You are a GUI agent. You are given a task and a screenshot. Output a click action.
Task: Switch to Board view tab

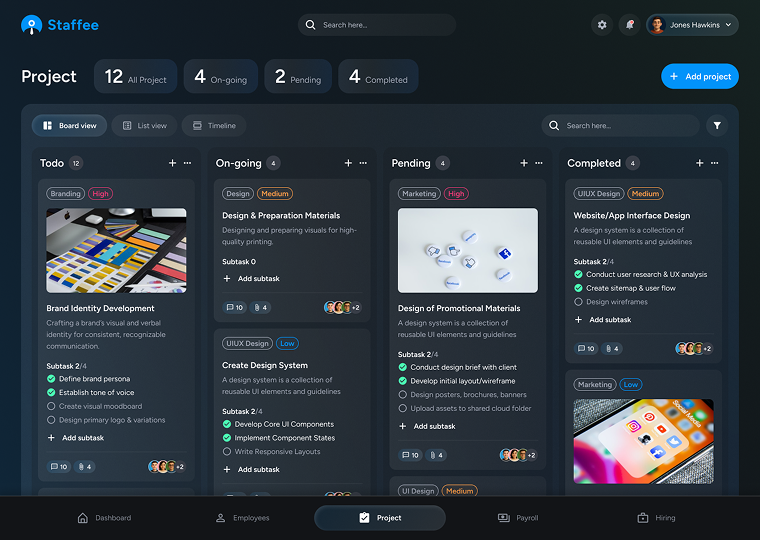click(69, 126)
